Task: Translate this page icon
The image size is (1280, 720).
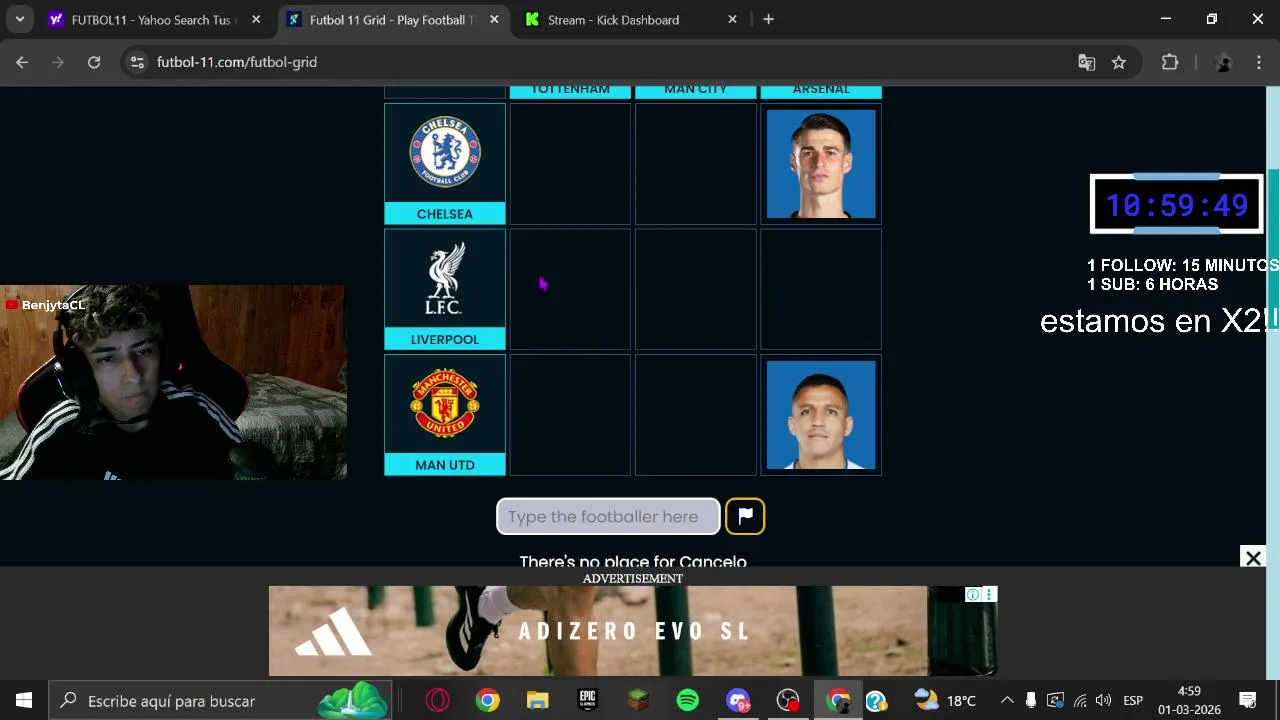Action: tap(1087, 62)
